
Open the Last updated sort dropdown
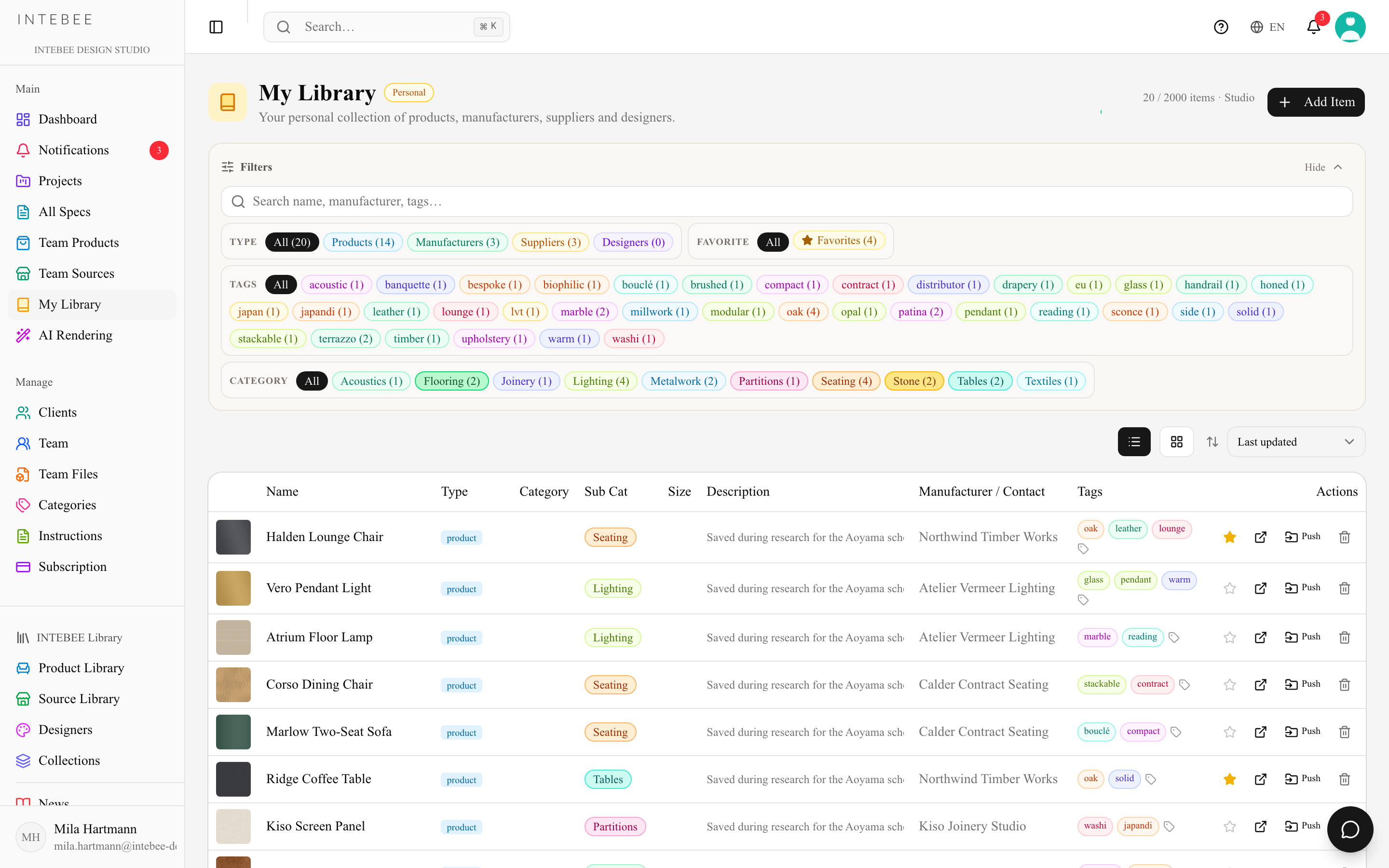pyautogui.click(x=1295, y=441)
